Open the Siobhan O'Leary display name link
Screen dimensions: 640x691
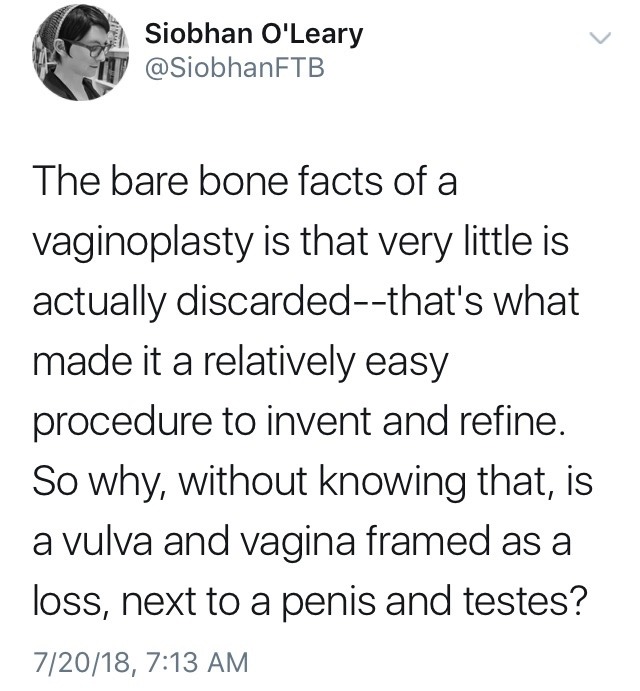tap(253, 35)
